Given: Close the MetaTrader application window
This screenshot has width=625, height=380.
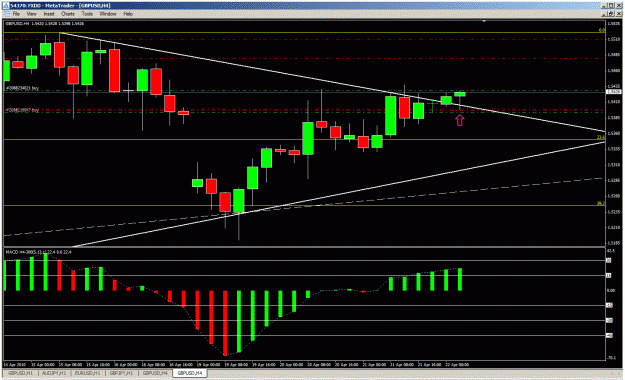Looking at the screenshot, I should 619,6.
